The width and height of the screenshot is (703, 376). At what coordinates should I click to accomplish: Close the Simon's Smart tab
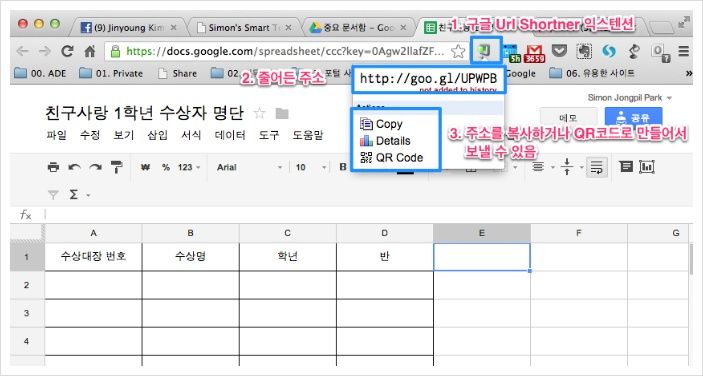(288, 28)
